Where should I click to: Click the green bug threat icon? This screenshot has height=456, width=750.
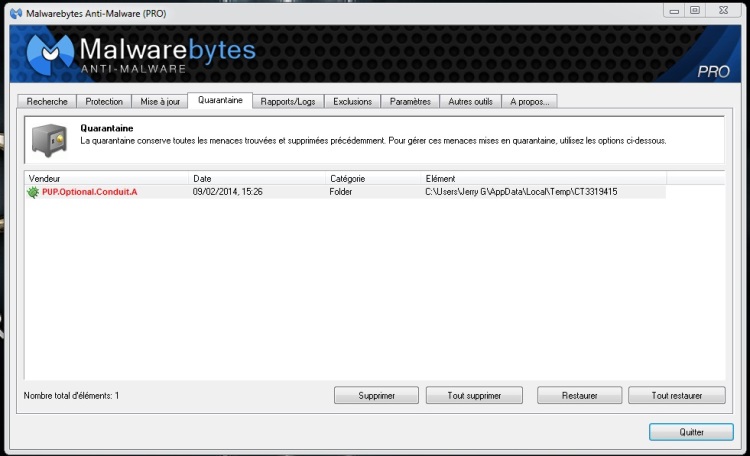[x=33, y=192]
